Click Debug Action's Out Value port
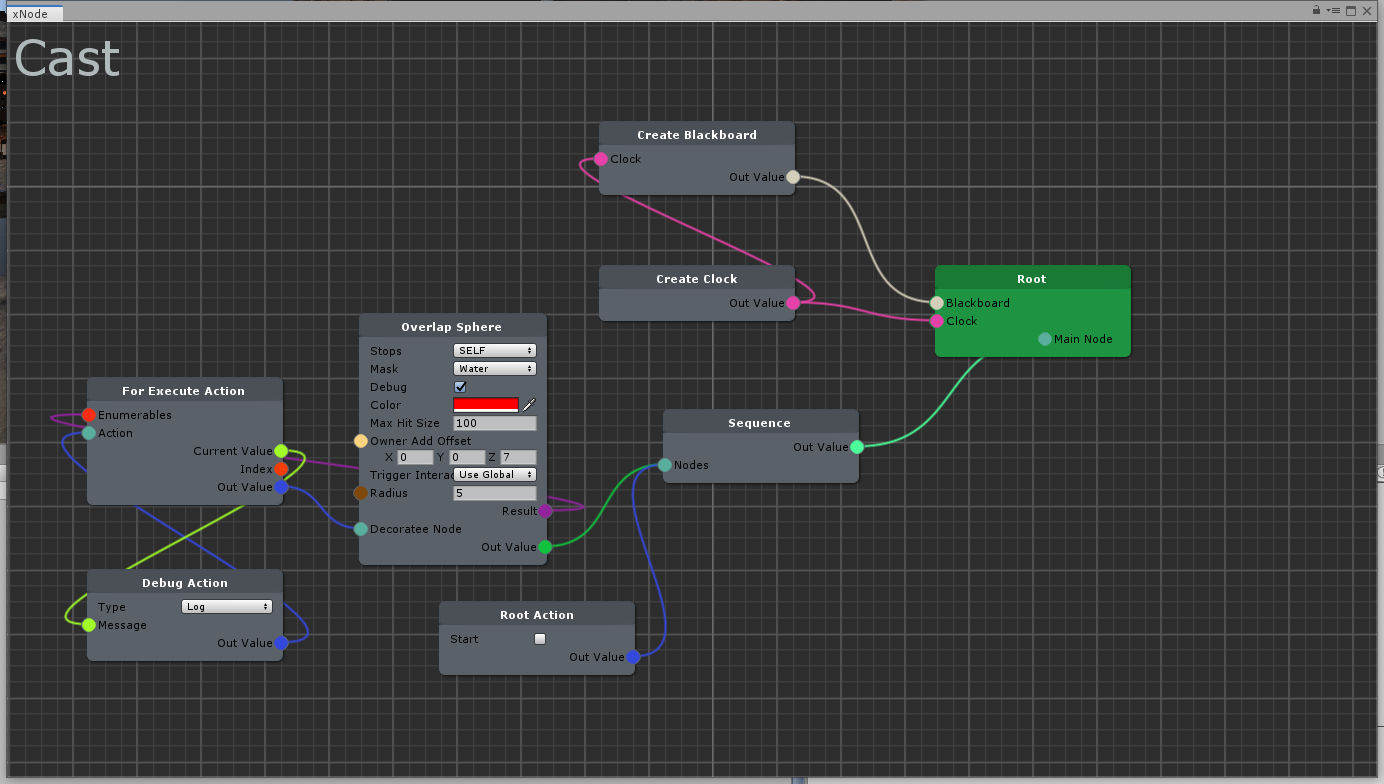Image resolution: width=1384 pixels, height=784 pixels. coord(281,643)
